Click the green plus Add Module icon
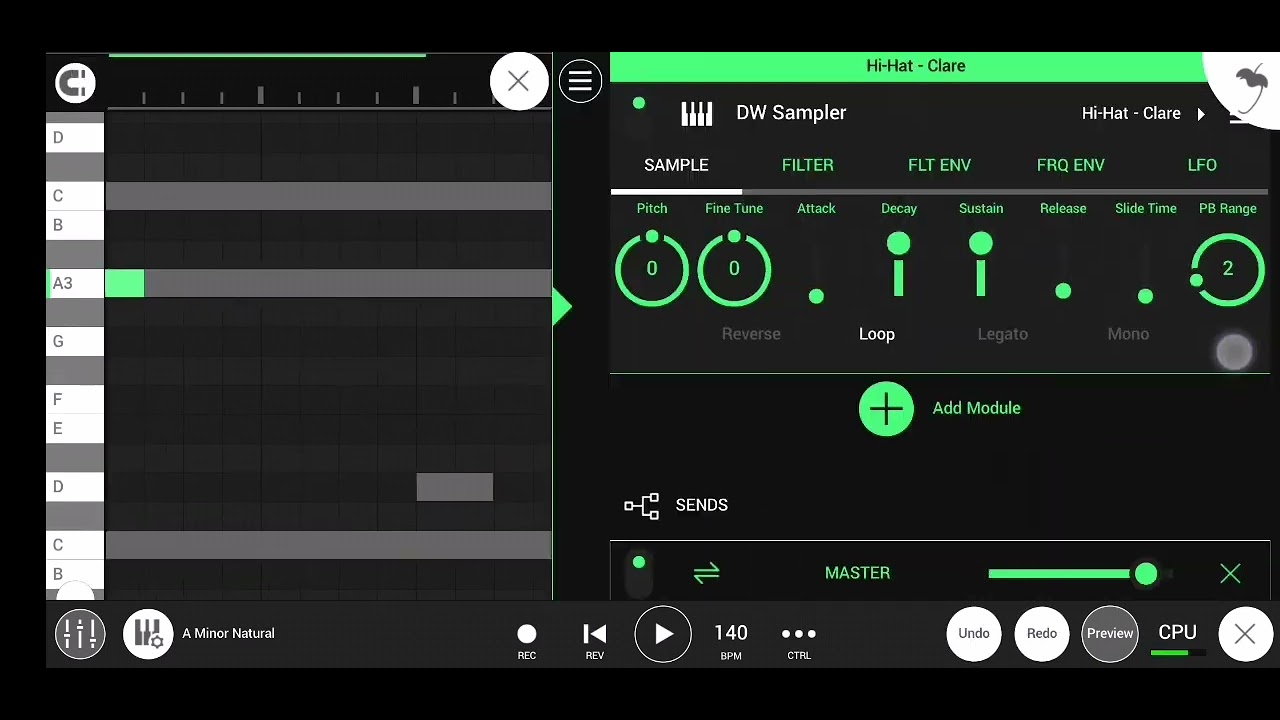The width and height of the screenshot is (1280, 720). point(886,408)
